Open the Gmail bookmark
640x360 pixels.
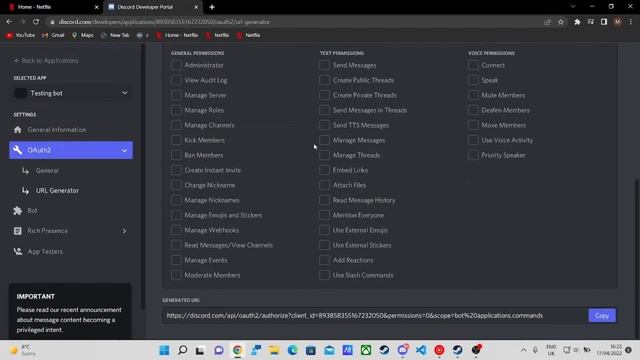point(53,35)
